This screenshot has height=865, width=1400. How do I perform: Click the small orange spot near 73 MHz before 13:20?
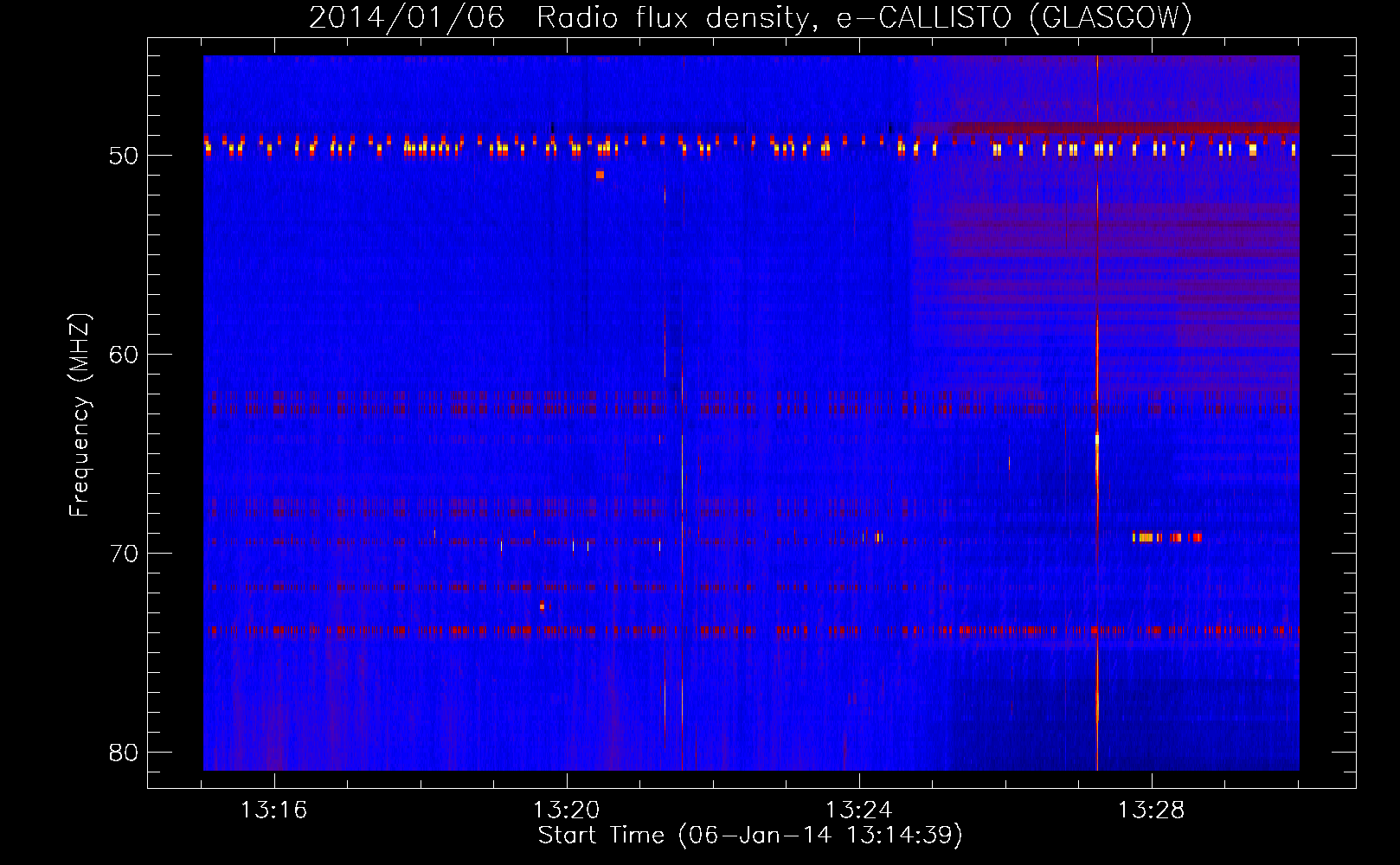point(542,605)
